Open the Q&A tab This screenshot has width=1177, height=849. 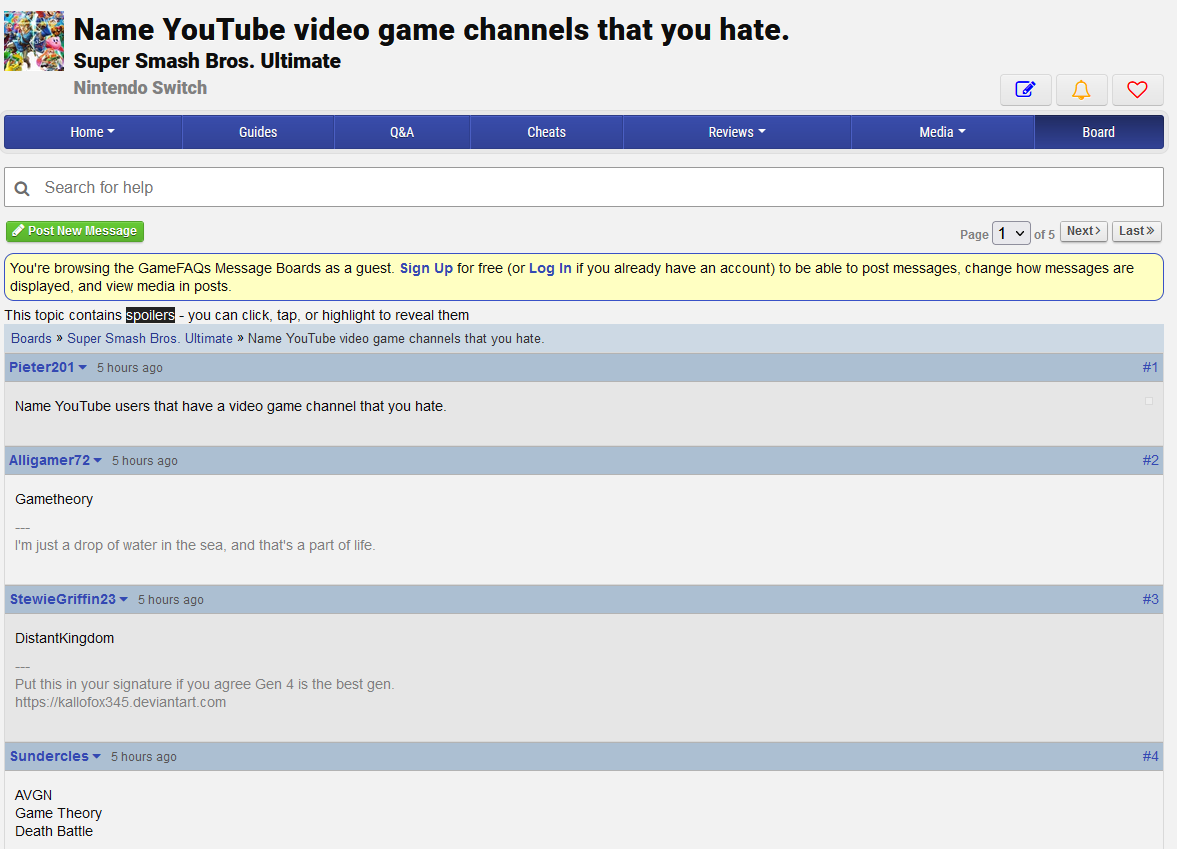402,132
